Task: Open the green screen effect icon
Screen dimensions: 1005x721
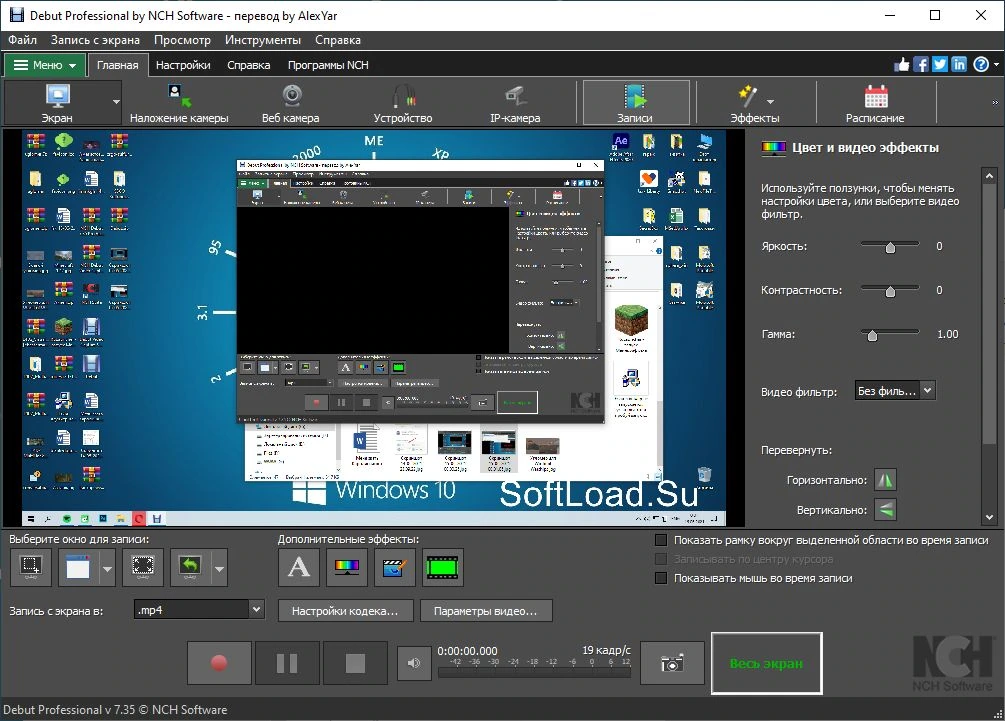Action: point(443,567)
